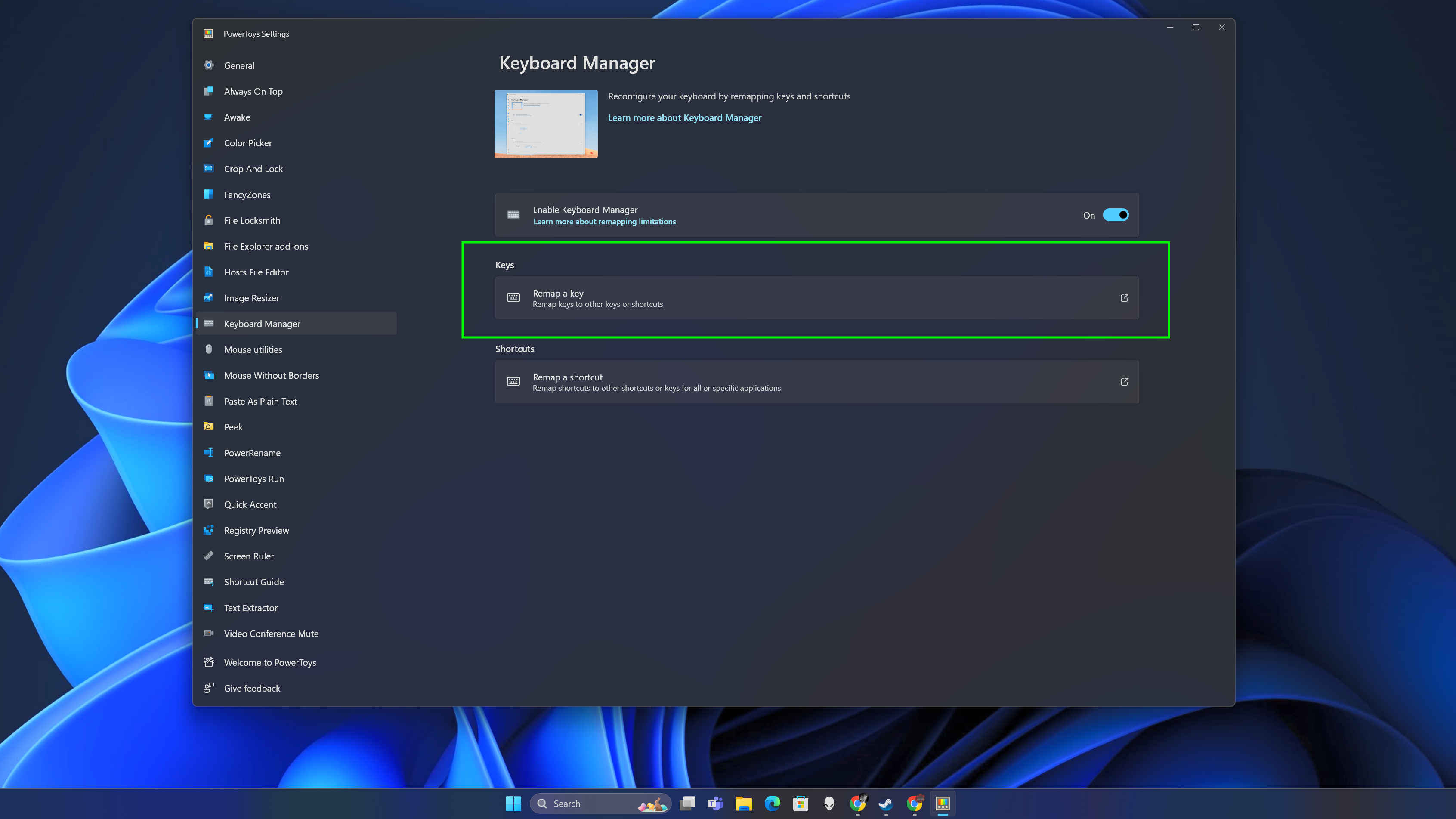1456x819 pixels.
Task: Toggle Awake feature on sidebar
Action: [237, 116]
